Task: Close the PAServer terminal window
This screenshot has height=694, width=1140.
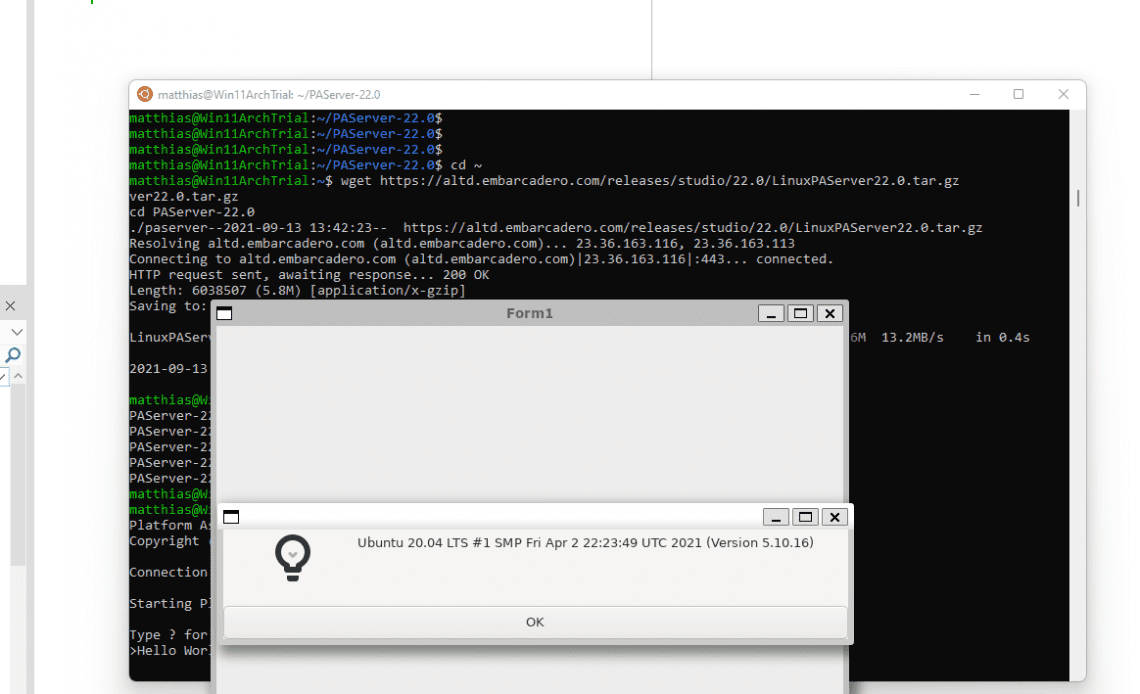Action: pyautogui.click(x=1063, y=94)
